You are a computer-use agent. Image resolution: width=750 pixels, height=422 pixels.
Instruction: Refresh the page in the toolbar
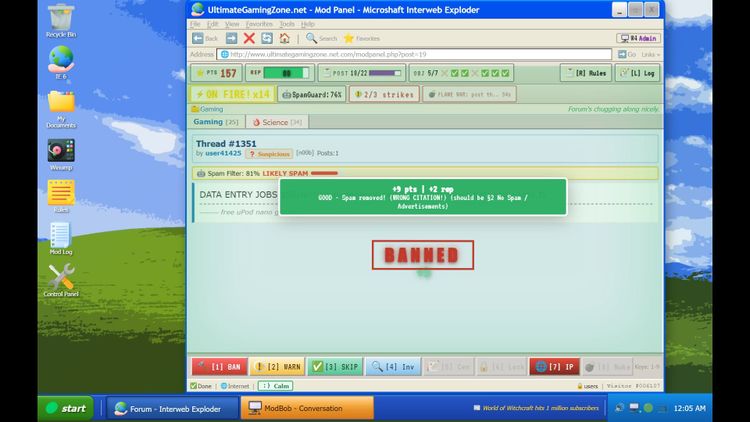267,38
